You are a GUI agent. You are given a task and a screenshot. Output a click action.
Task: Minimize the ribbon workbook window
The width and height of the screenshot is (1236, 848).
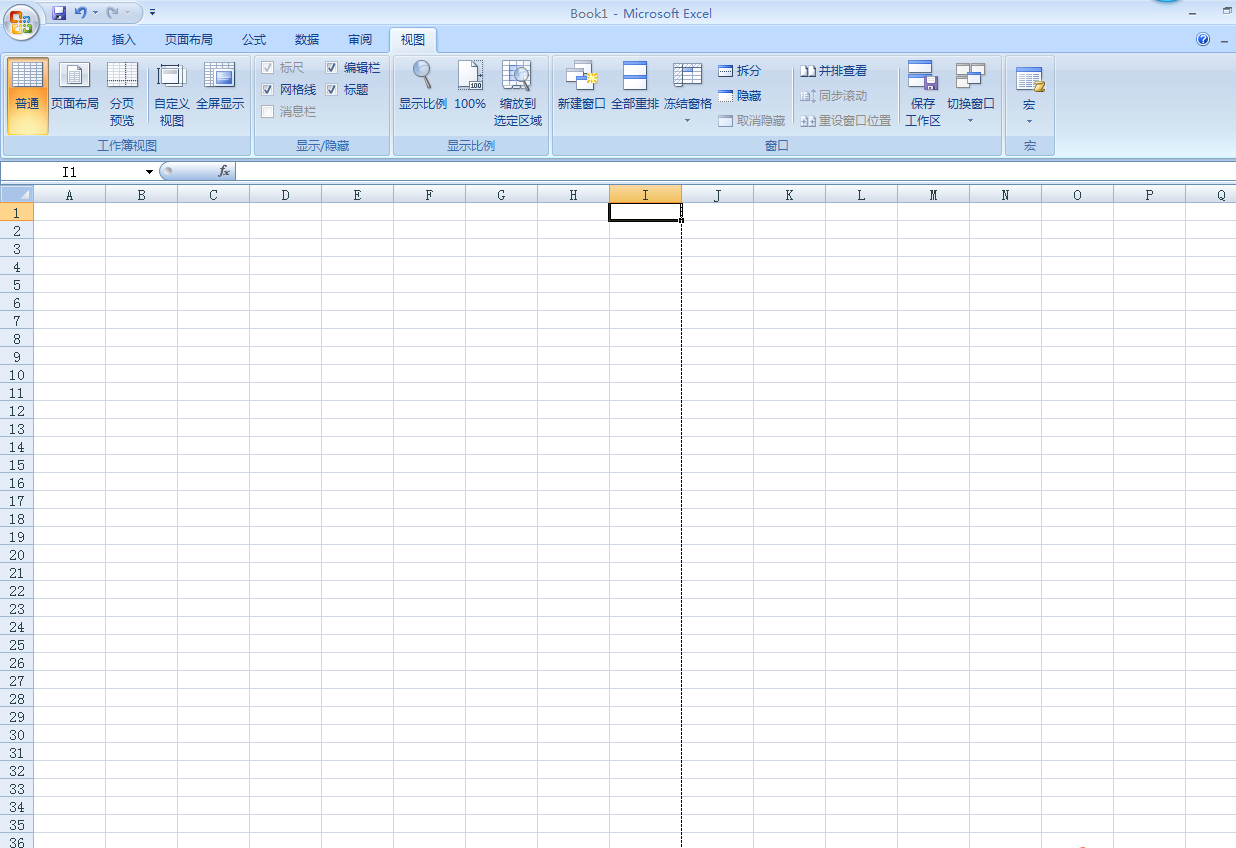coord(1224,40)
